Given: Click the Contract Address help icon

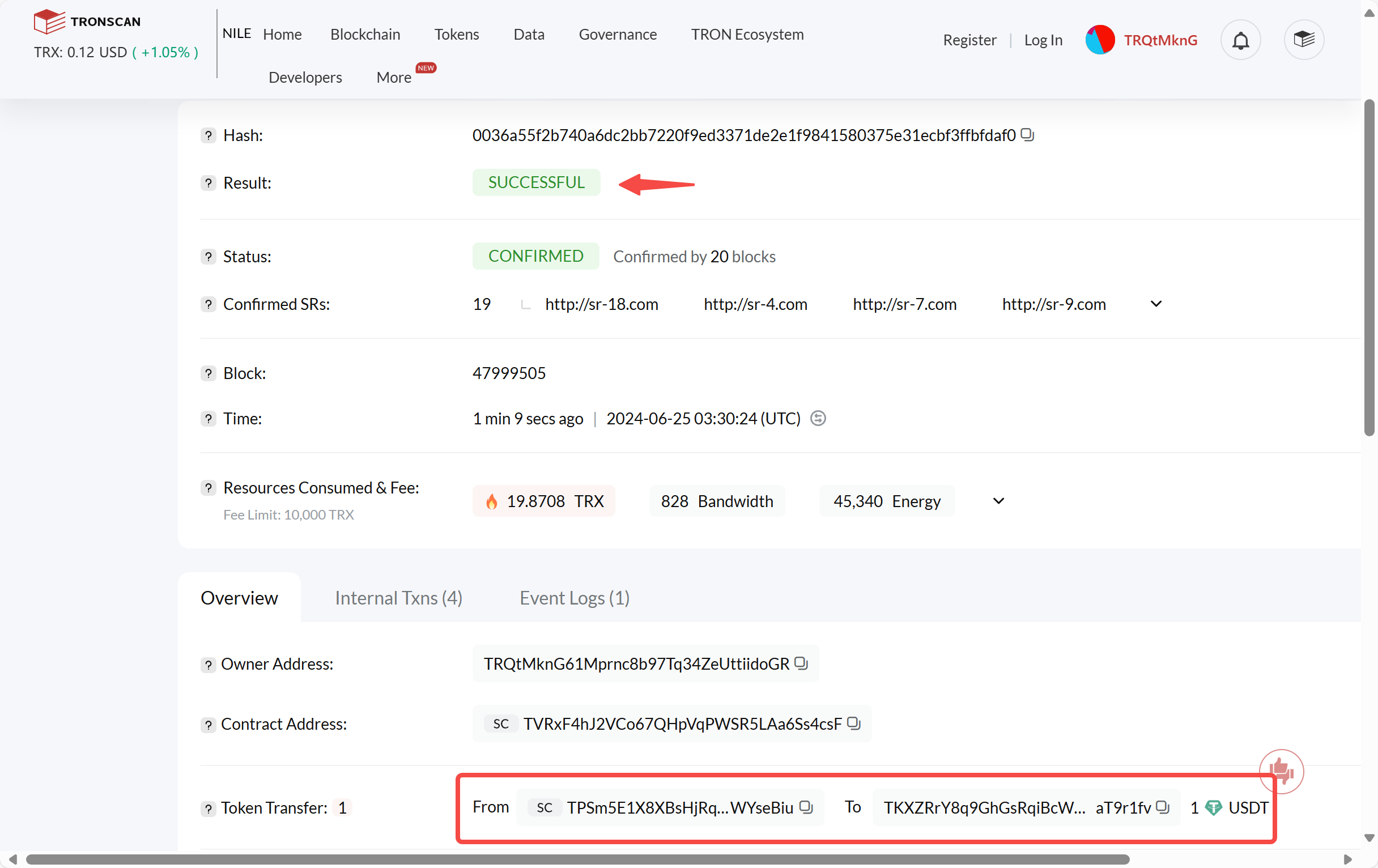Looking at the screenshot, I should coord(209,725).
